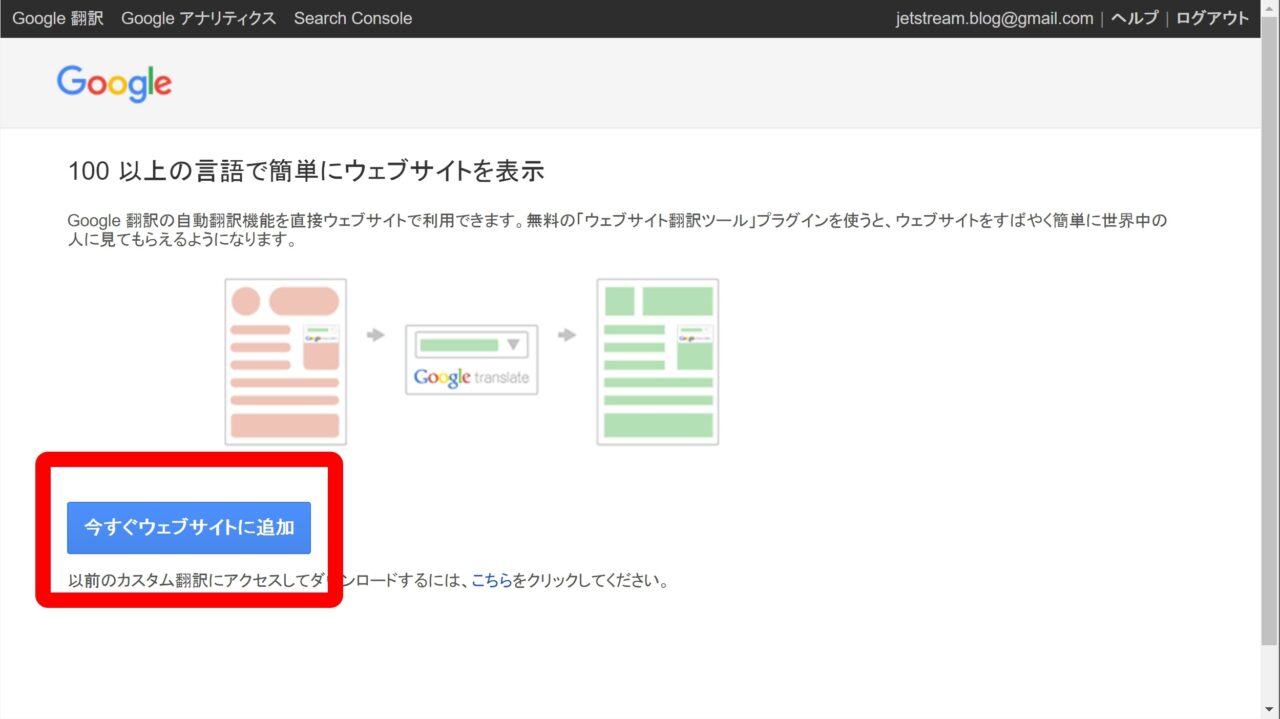Click the pink original webpage illustration
Viewport: 1280px width, 719px height.
[x=285, y=361]
